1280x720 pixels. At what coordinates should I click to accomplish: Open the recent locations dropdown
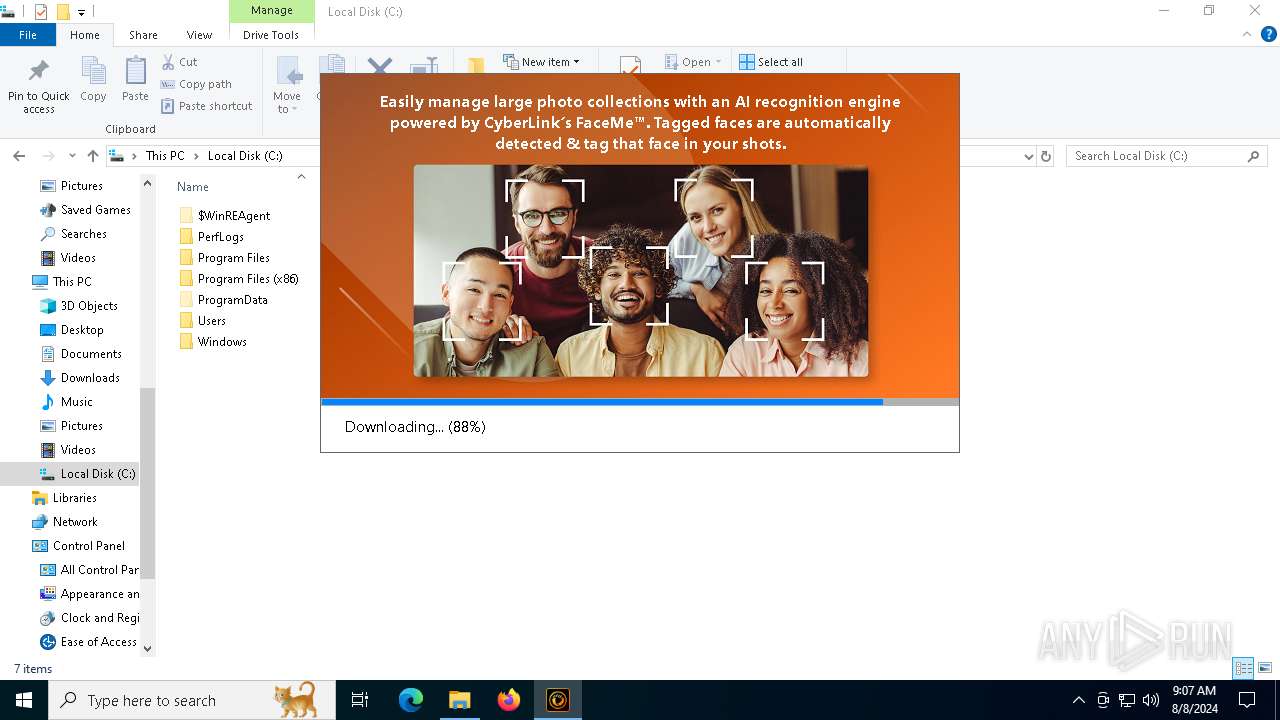[72, 156]
